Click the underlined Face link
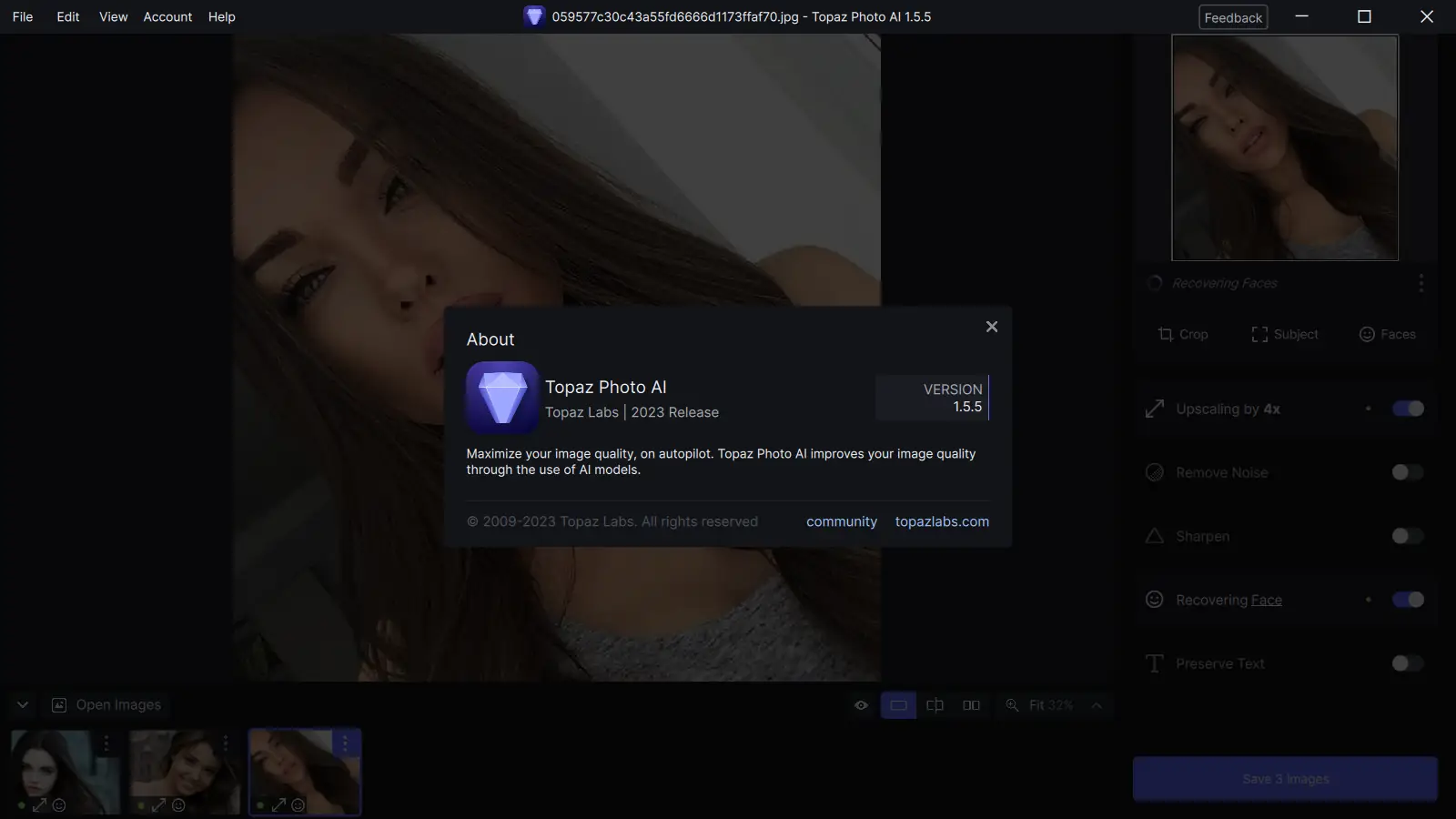The width and height of the screenshot is (1456, 819). (x=1266, y=600)
